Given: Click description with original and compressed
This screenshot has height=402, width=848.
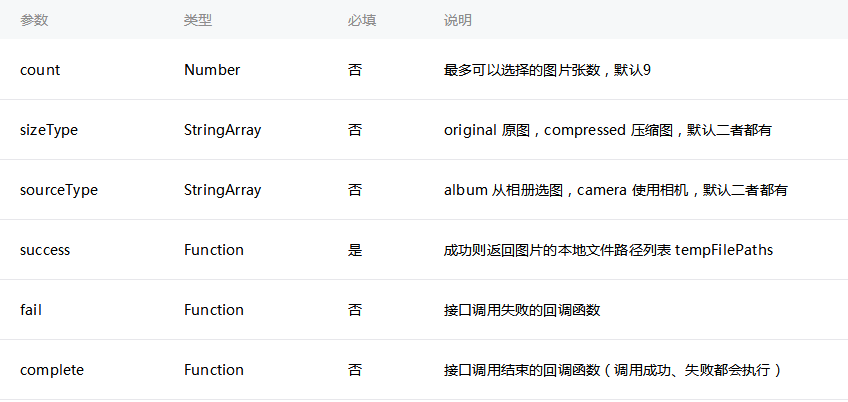Looking at the screenshot, I should click(607, 130).
